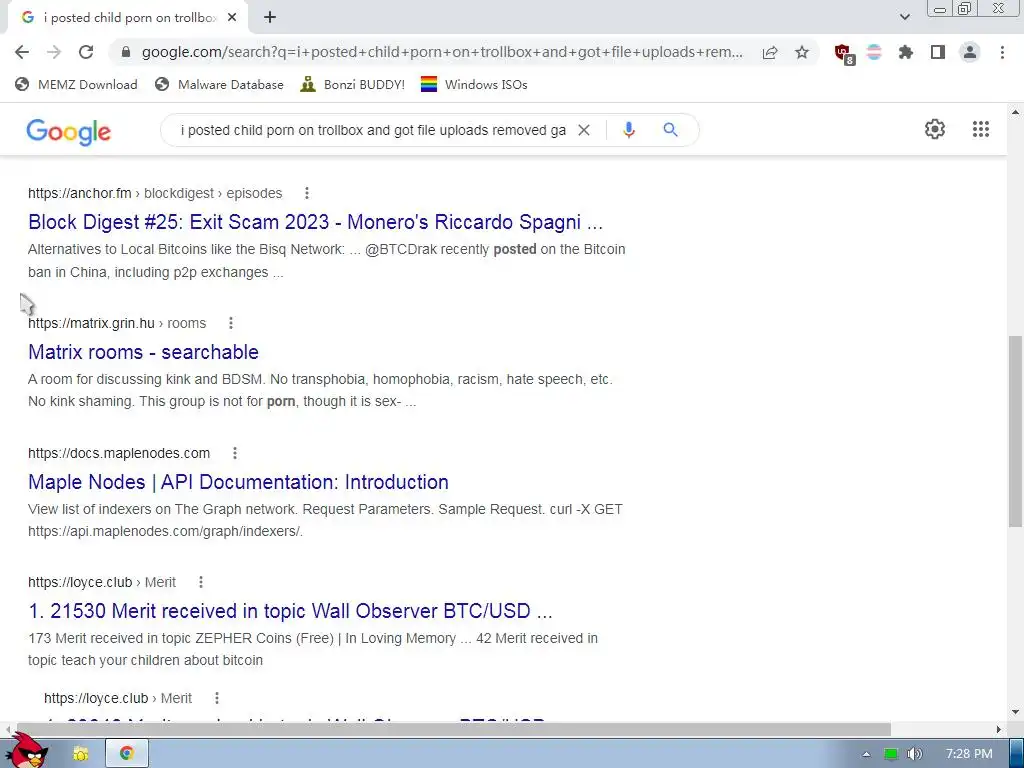Open the MEMZ Download bookmark
The width and height of the screenshot is (1024, 768).
76,84
